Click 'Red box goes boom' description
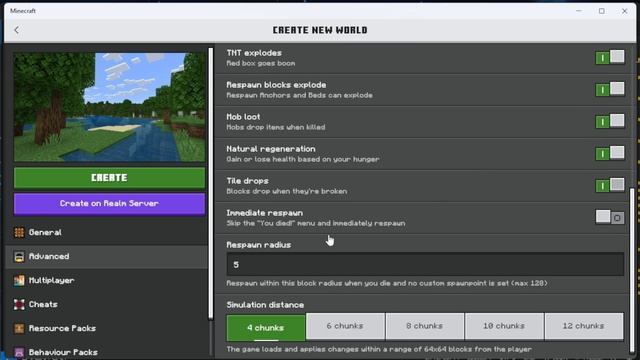 pyautogui.click(x=261, y=63)
